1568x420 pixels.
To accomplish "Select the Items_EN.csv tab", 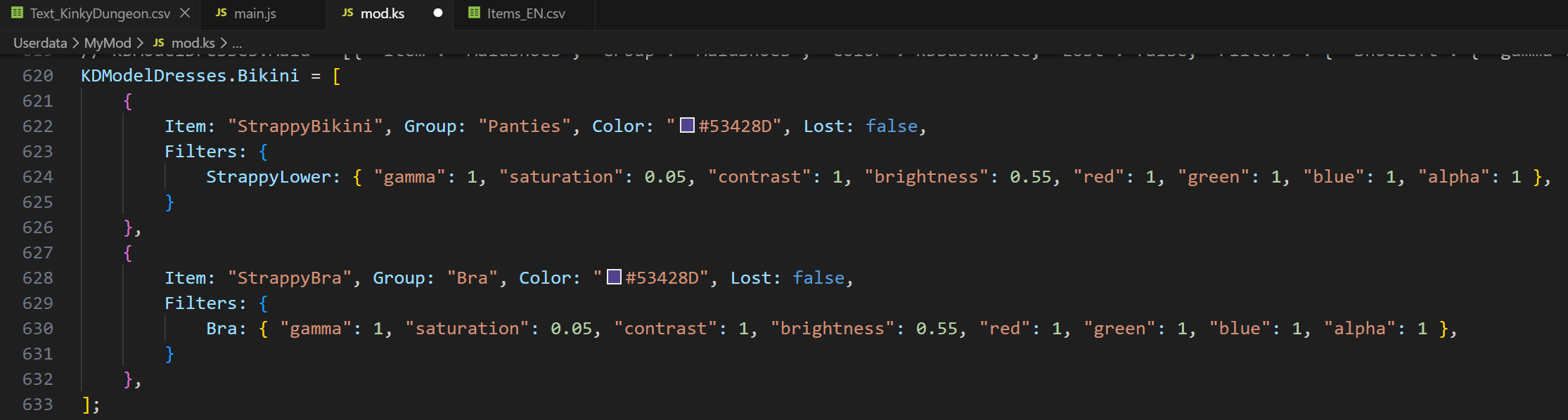I will click(525, 13).
